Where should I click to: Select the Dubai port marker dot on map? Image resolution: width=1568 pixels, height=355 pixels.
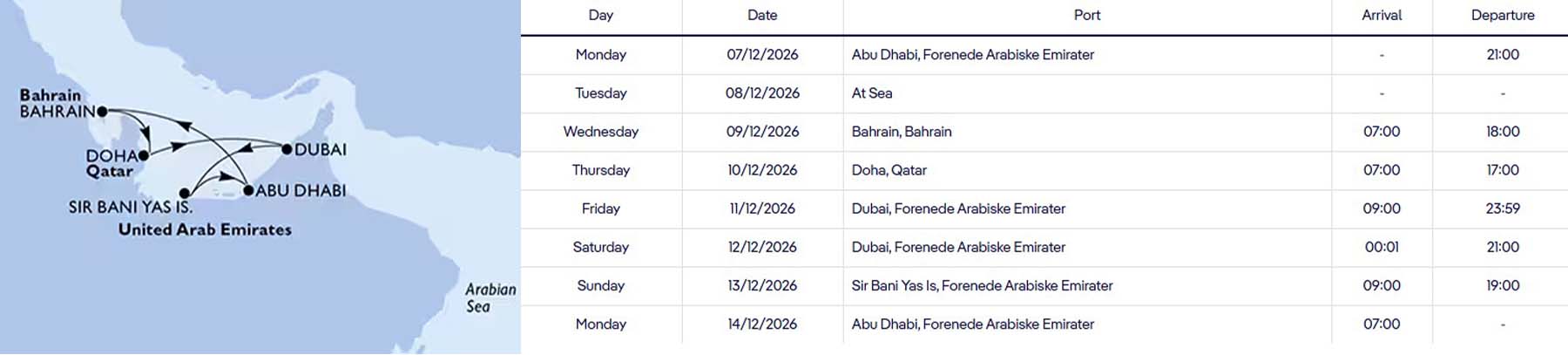click(287, 149)
